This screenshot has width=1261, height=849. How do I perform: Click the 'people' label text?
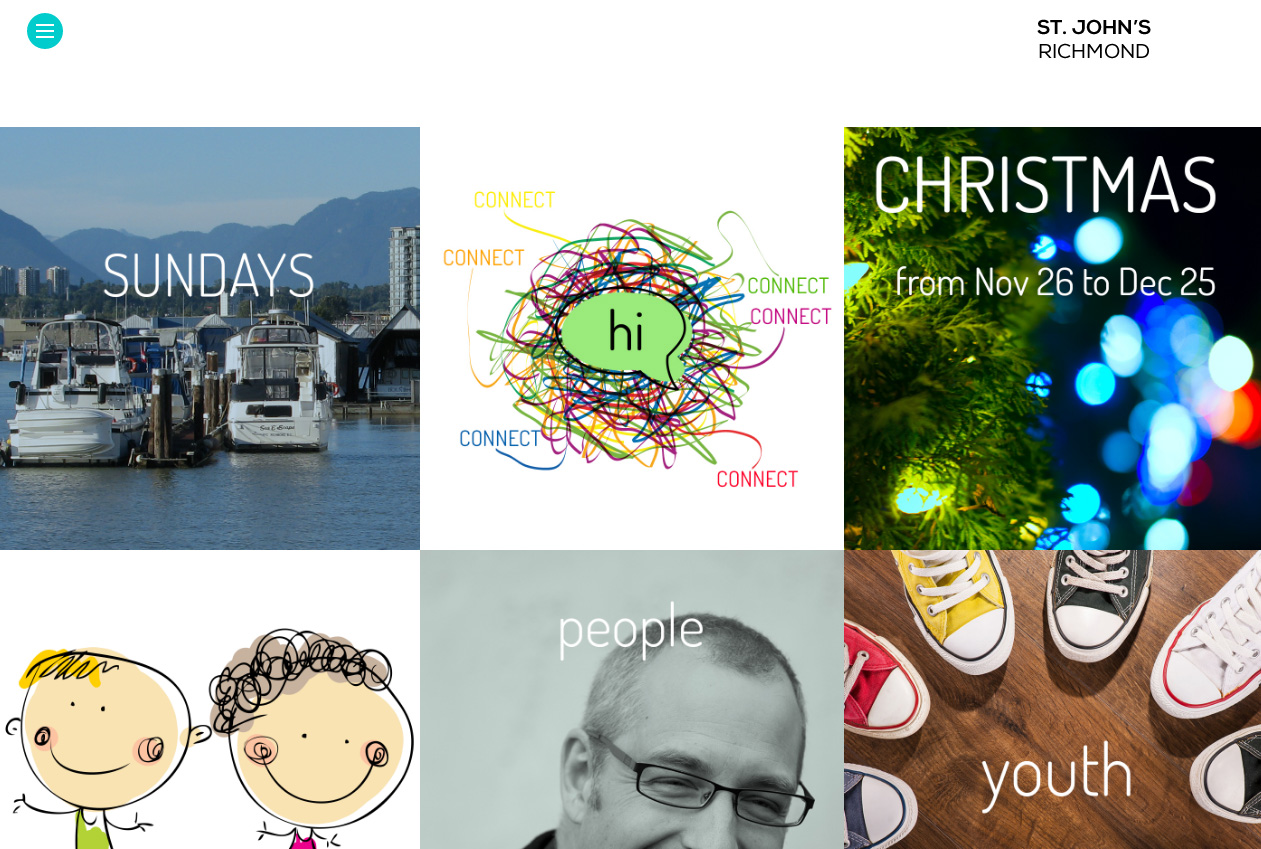point(631,629)
